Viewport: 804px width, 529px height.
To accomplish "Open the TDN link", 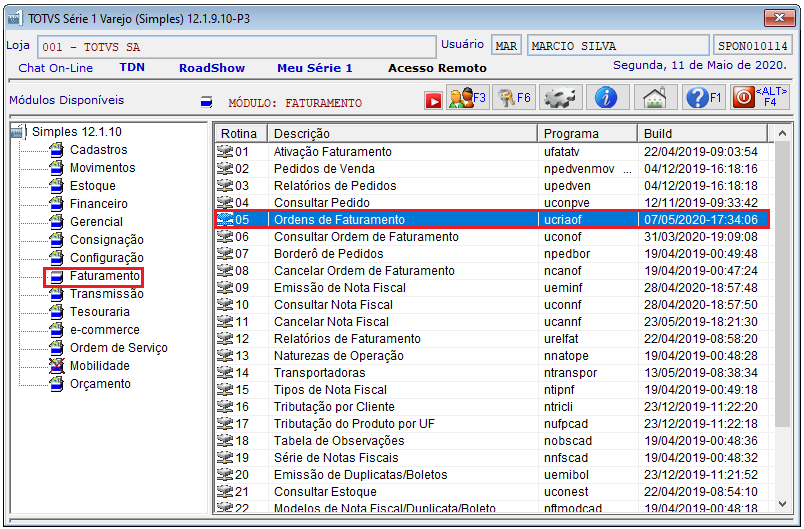I will [132, 68].
